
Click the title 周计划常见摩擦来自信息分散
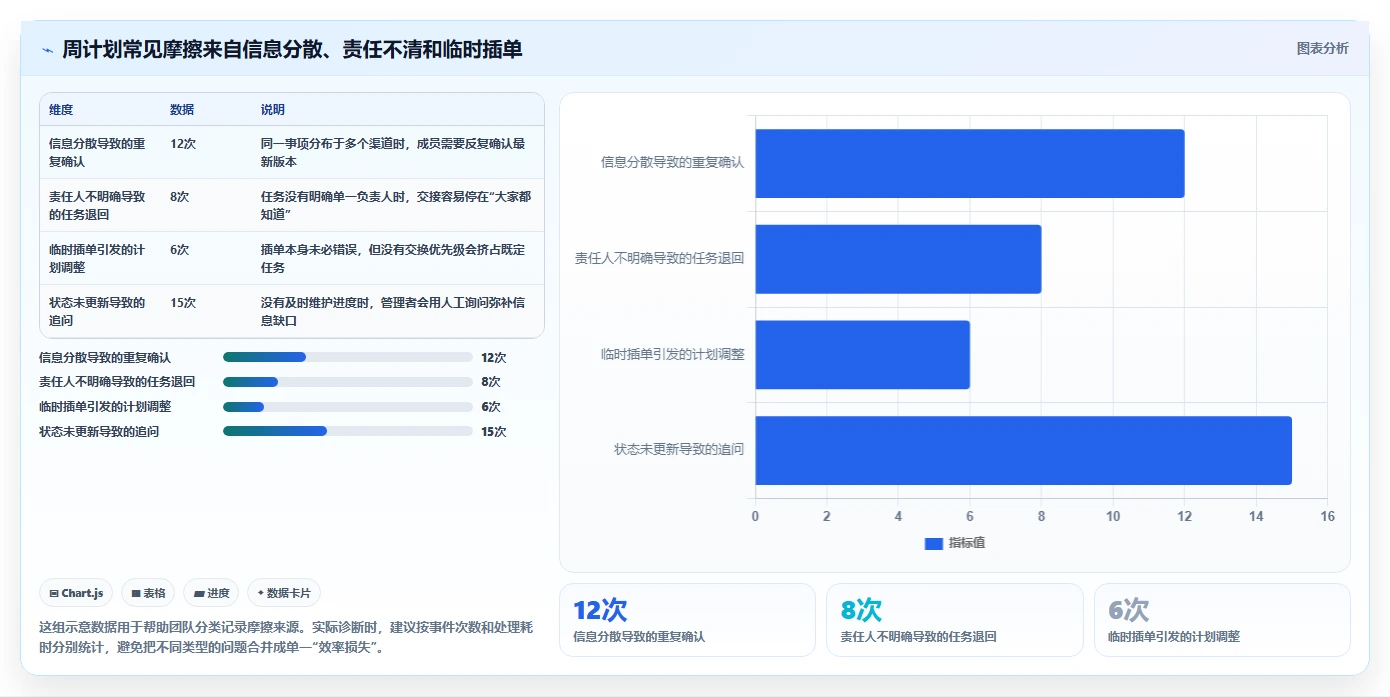(x=292, y=49)
